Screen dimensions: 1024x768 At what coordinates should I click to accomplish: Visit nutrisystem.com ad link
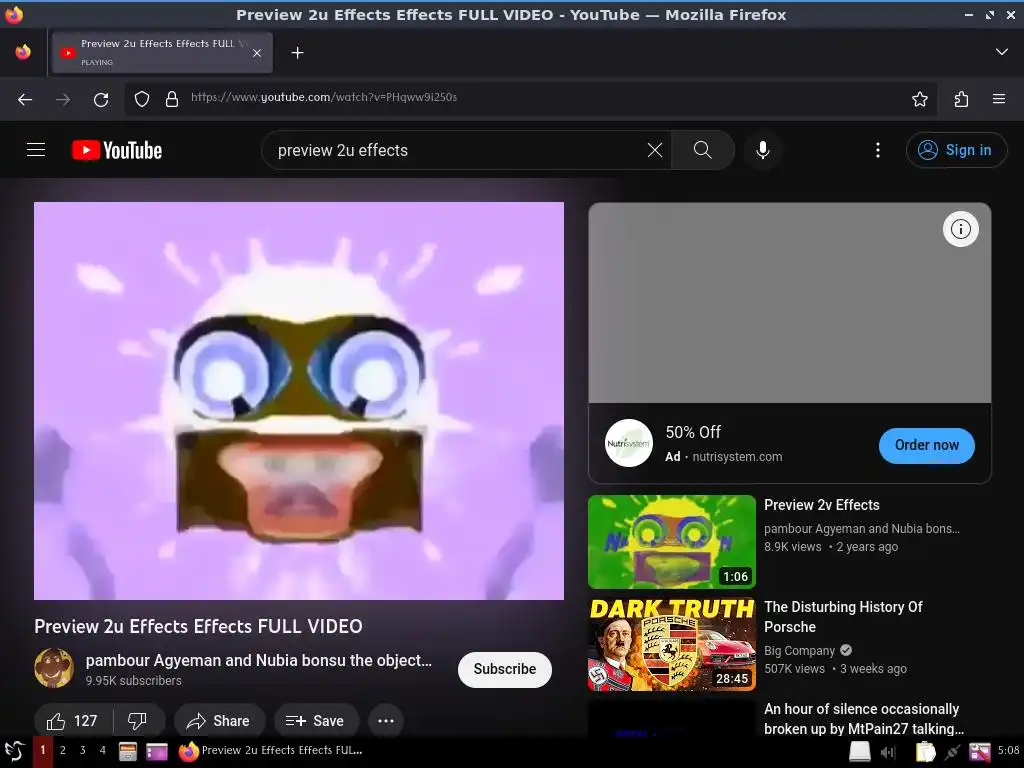pos(737,456)
